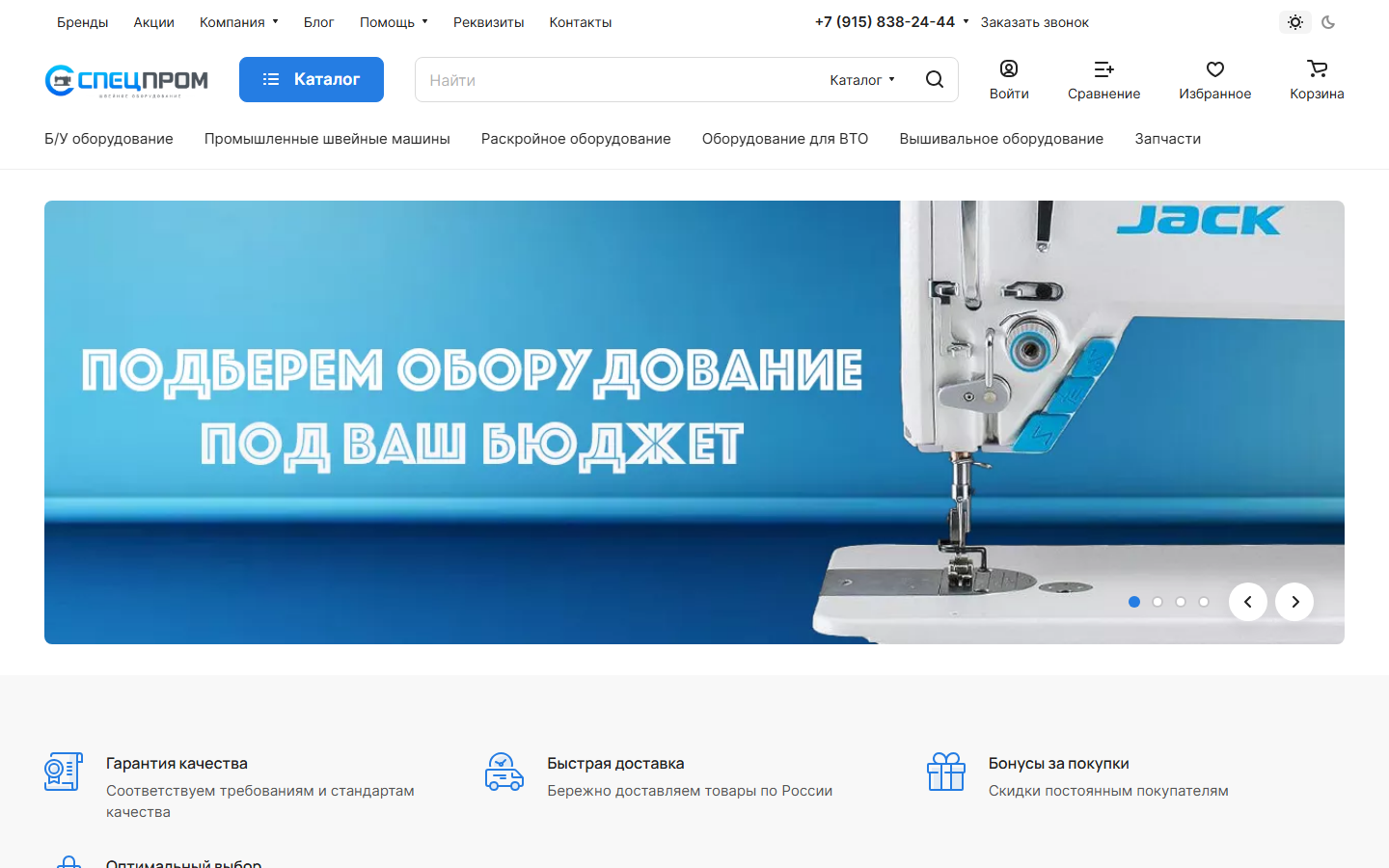The height and width of the screenshot is (868, 1389).
Task: Open Оборудование для ВТО category
Action: tap(785, 139)
